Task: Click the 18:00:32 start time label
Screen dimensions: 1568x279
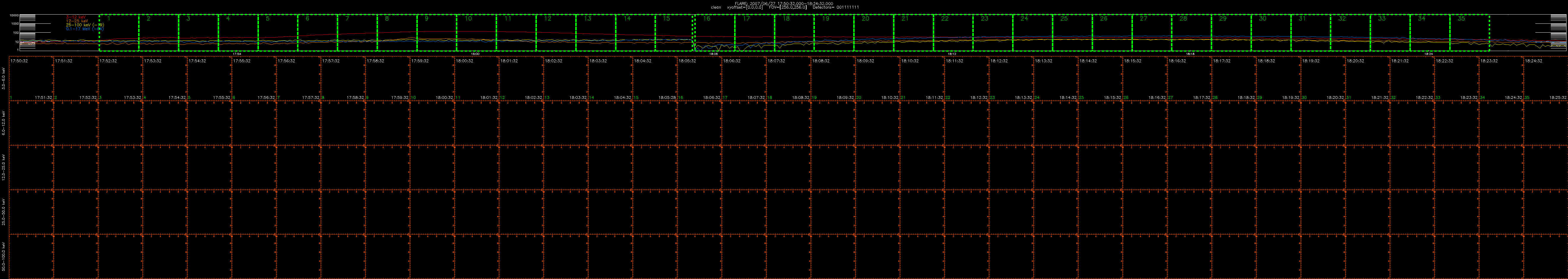Action: point(464,61)
